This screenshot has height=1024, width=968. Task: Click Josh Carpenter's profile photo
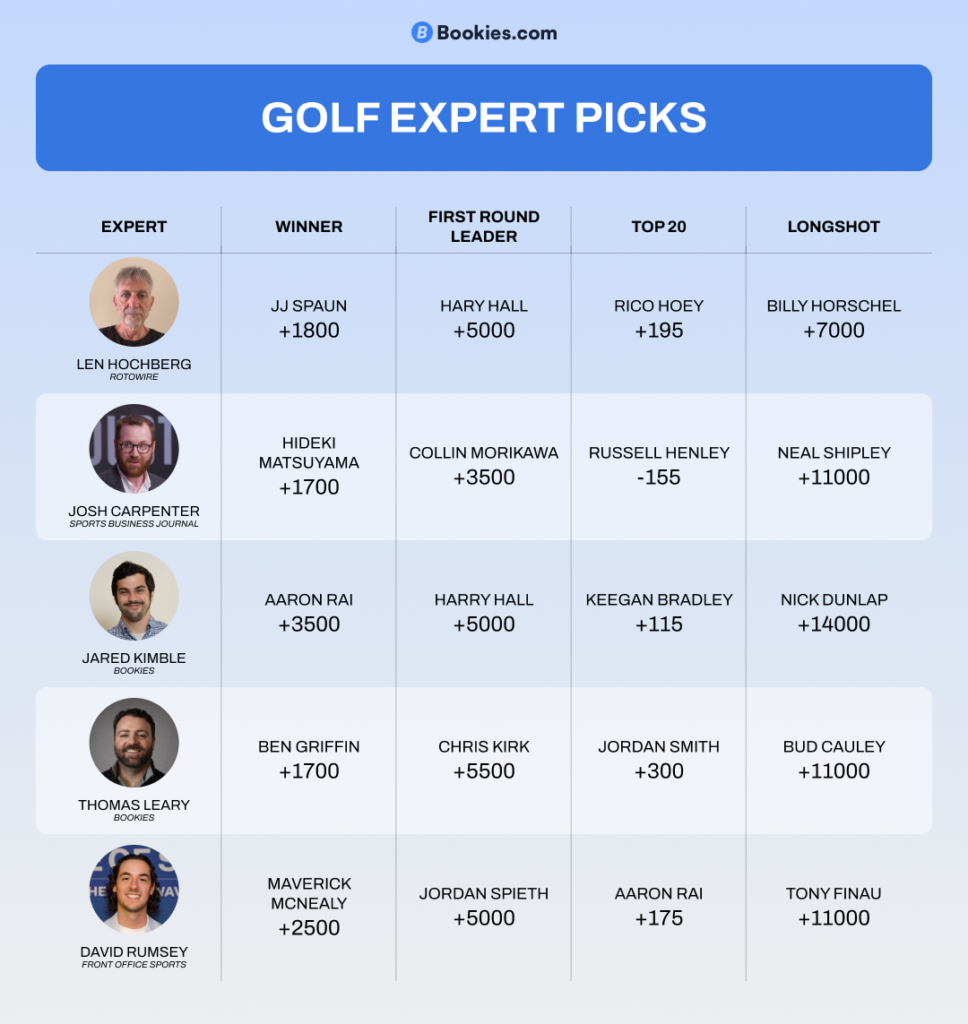(x=134, y=449)
